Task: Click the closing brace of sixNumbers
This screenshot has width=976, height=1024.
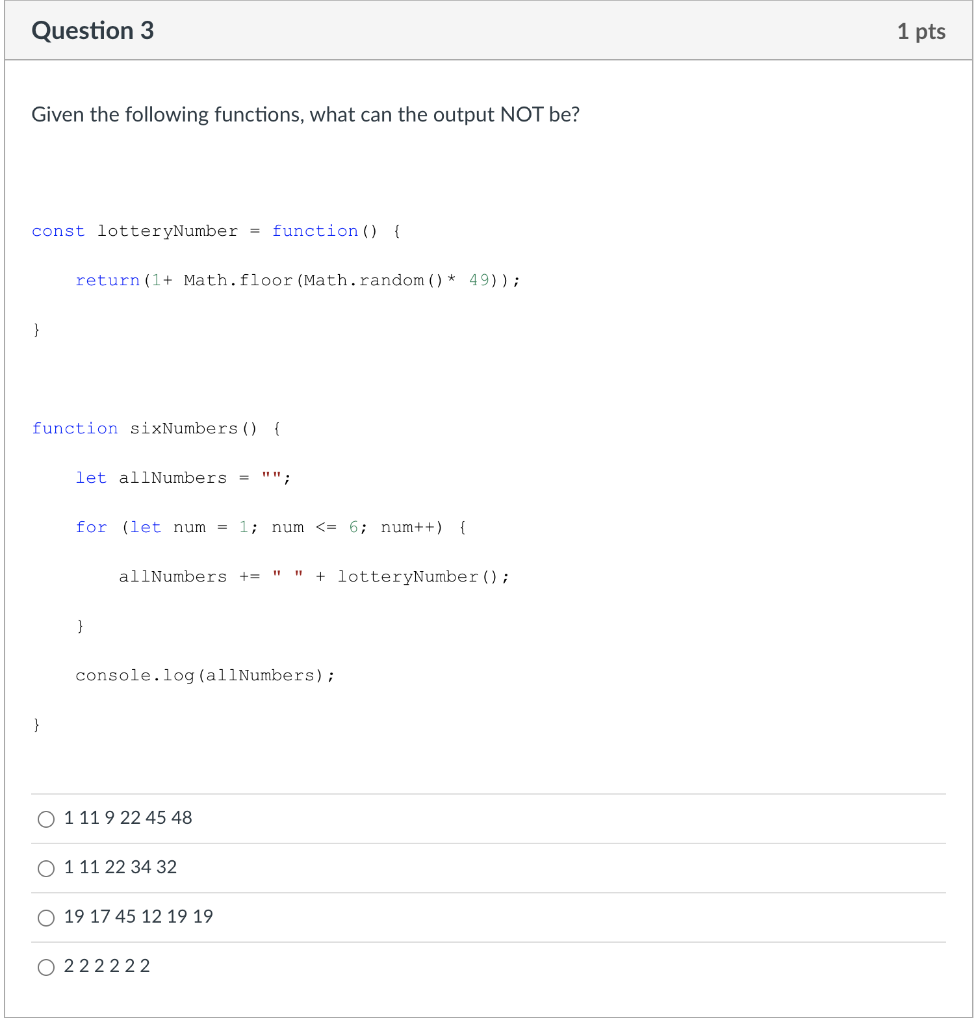Action: pyautogui.click(x=35, y=724)
